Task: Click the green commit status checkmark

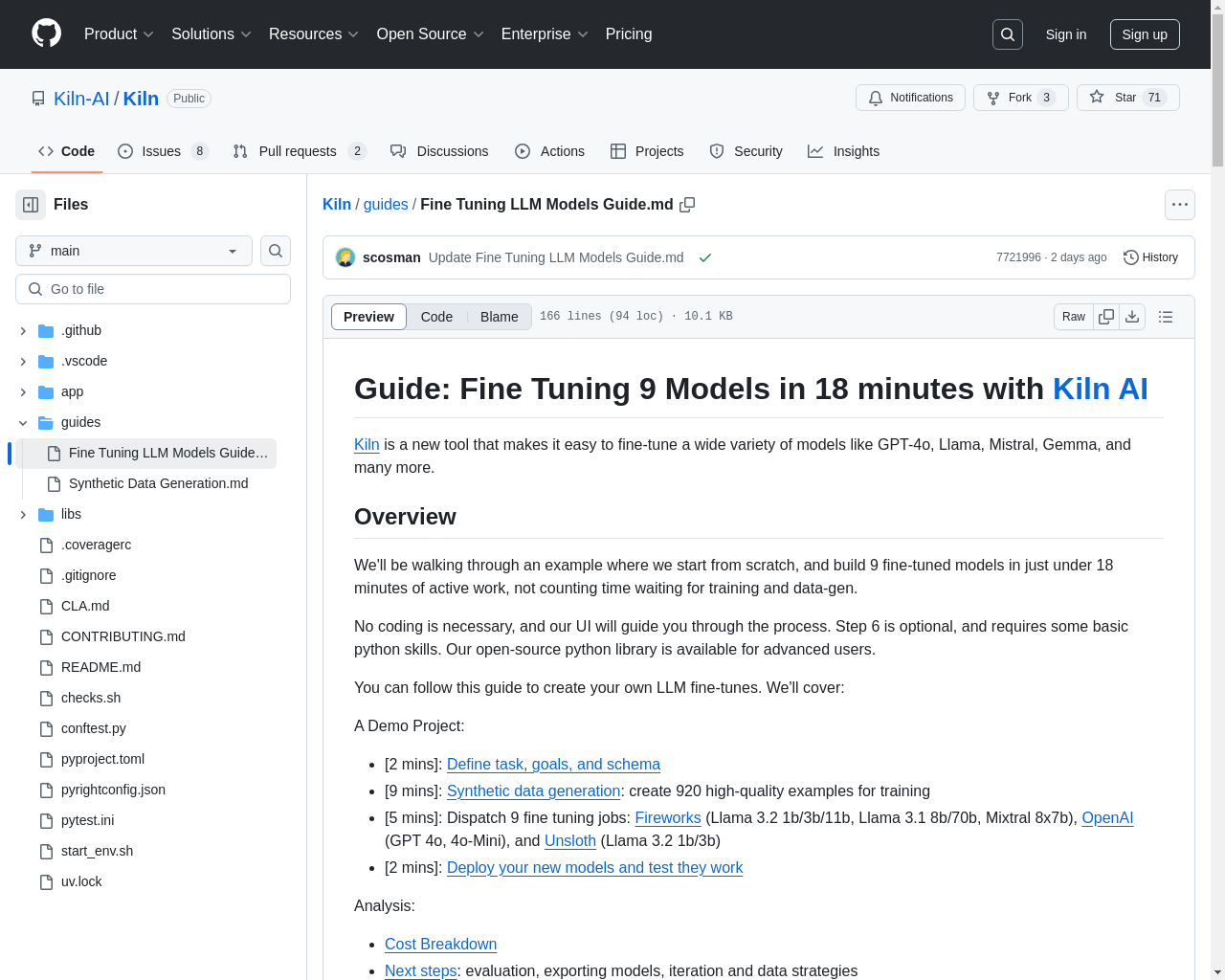Action: pos(705,257)
